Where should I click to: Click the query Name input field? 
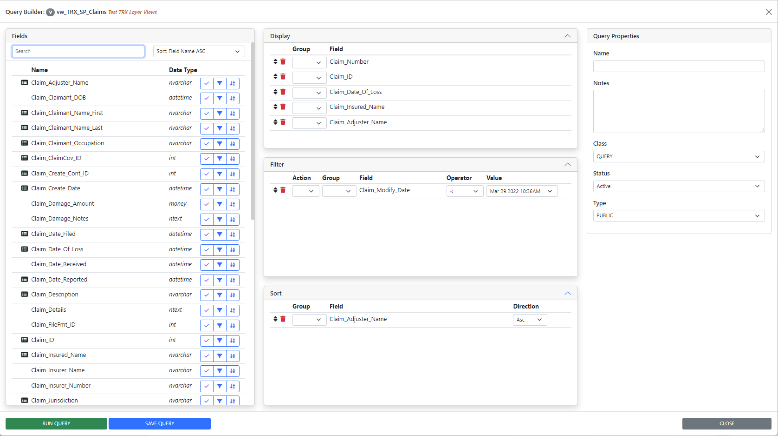678,66
